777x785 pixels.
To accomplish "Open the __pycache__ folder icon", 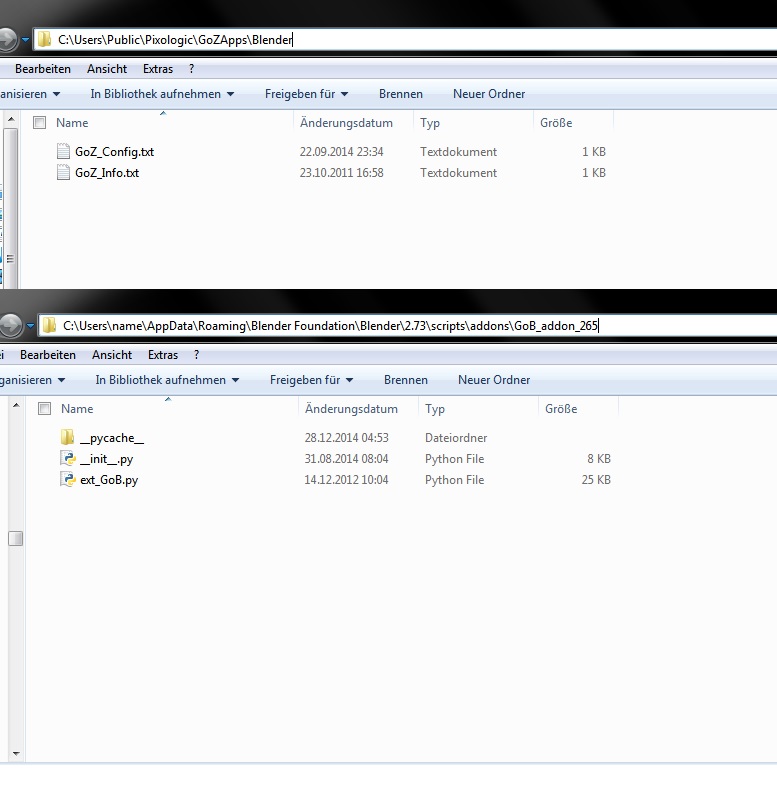I will [67, 438].
